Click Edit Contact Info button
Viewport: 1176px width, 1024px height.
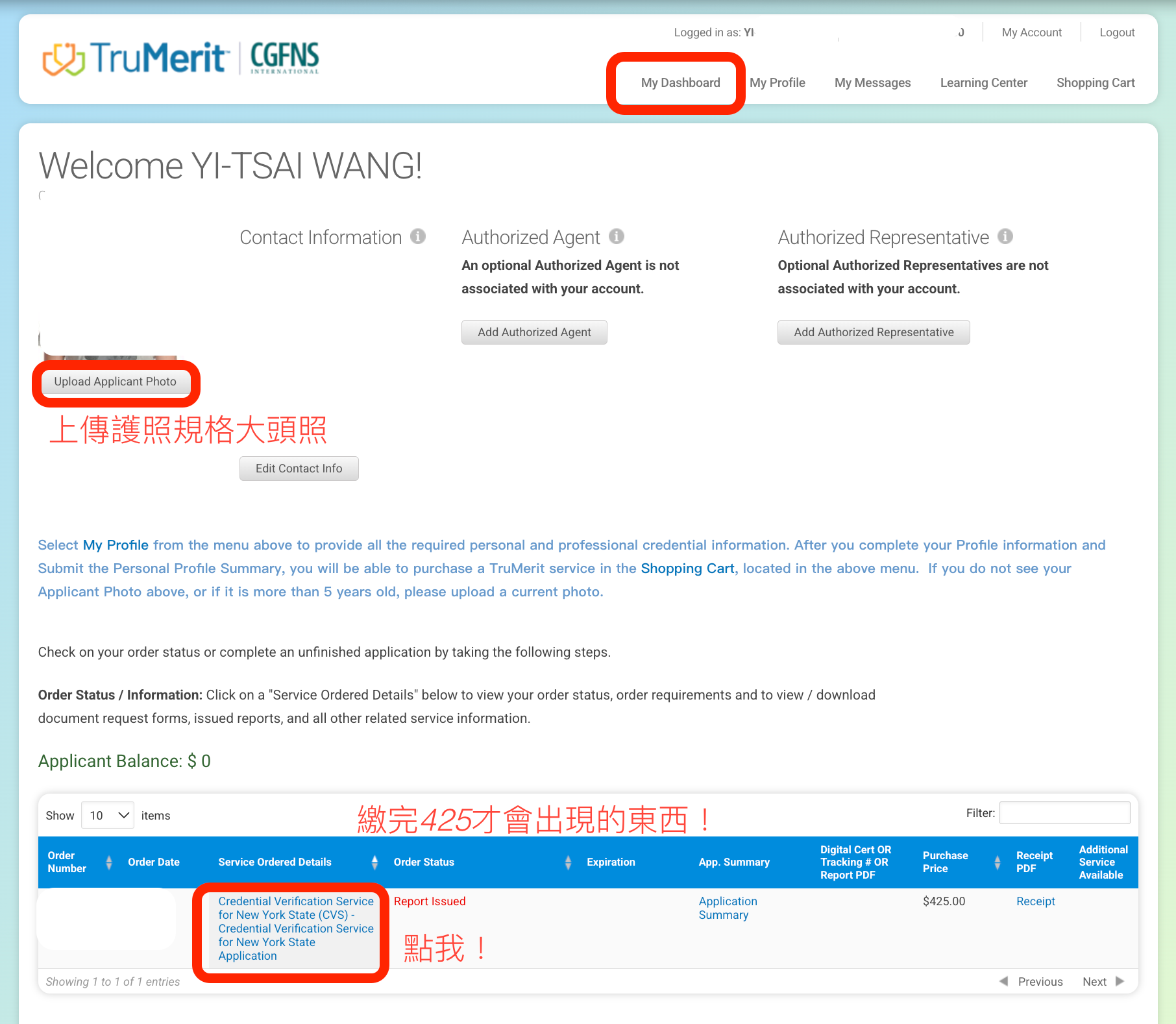[299, 469]
